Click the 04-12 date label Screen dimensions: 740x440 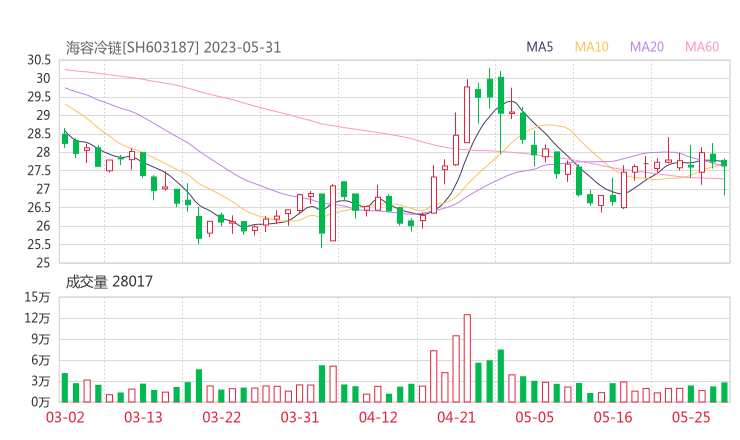click(x=378, y=417)
